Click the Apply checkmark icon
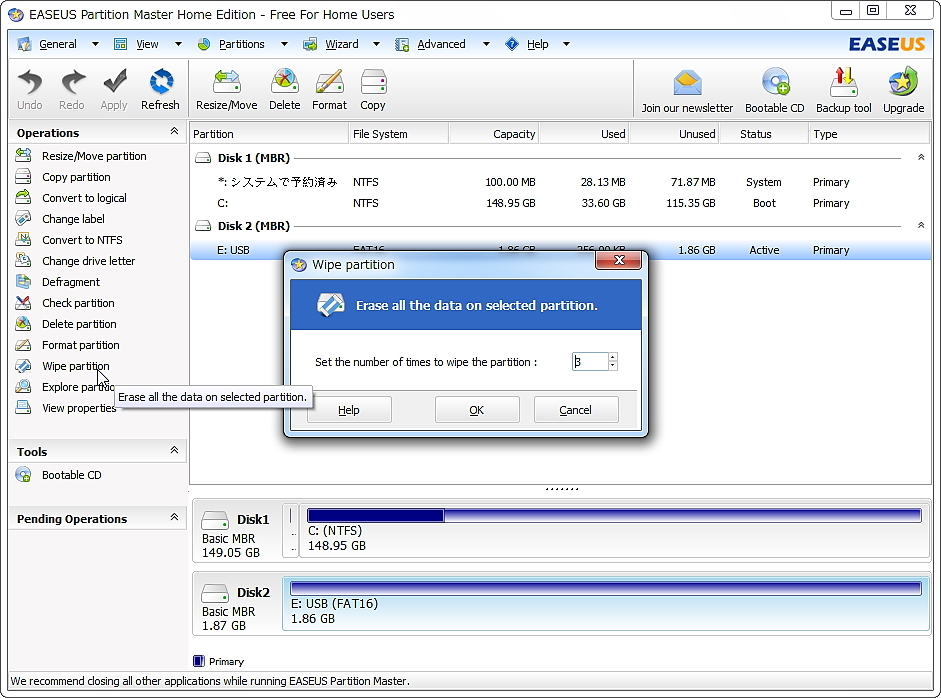 tap(114, 89)
